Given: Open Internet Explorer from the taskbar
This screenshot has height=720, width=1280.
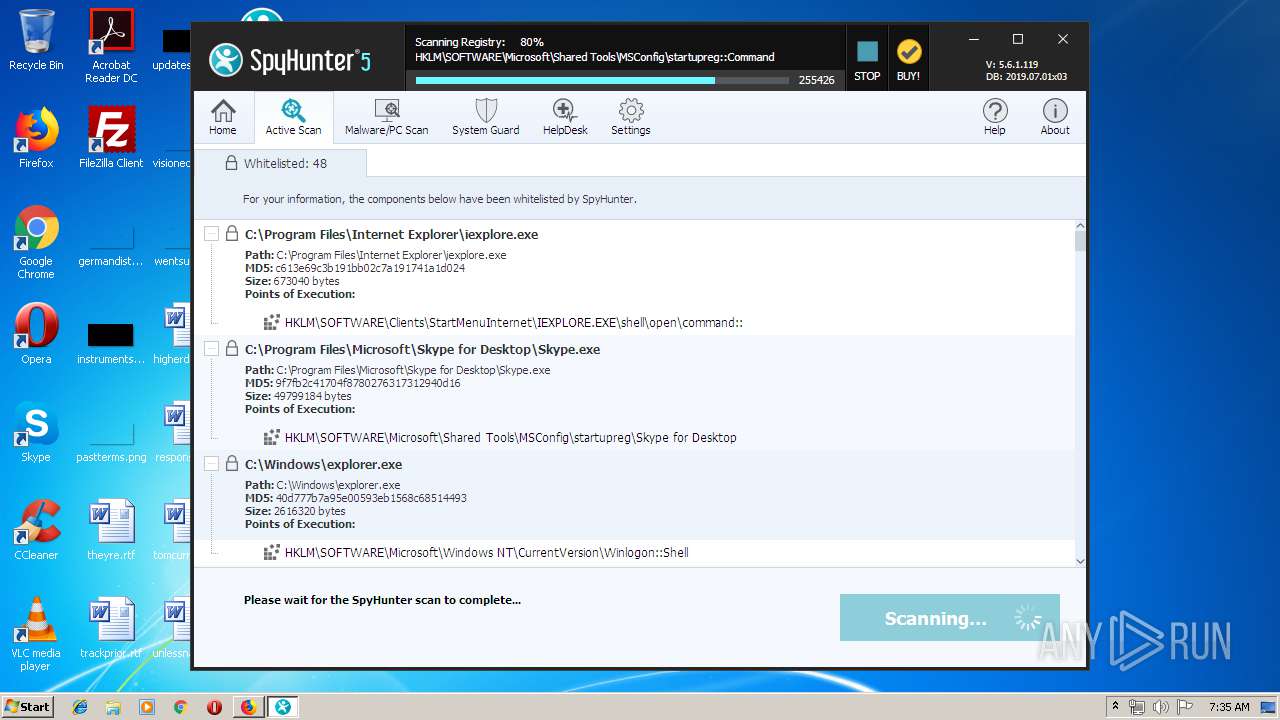Looking at the screenshot, I should 80,706.
